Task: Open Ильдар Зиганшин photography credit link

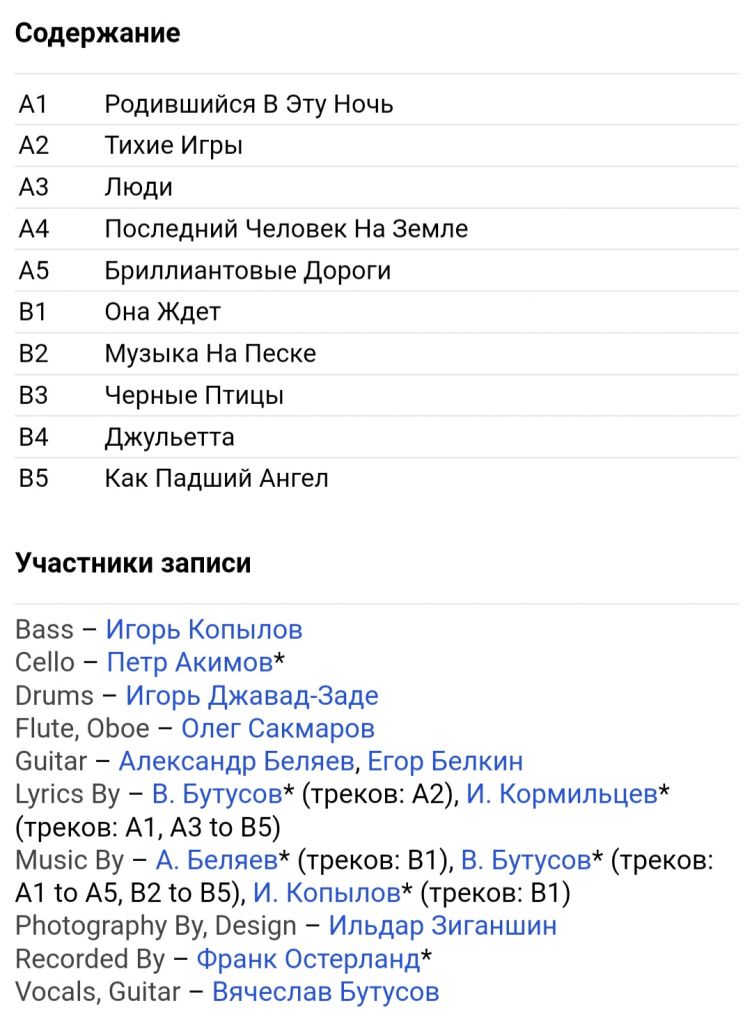Action: [443, 927]
